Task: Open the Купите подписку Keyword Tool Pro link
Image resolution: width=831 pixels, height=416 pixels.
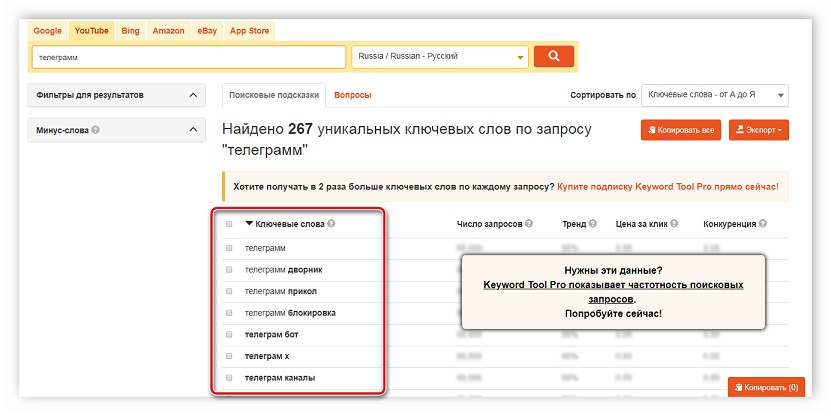Action: [x=668, y=187]
